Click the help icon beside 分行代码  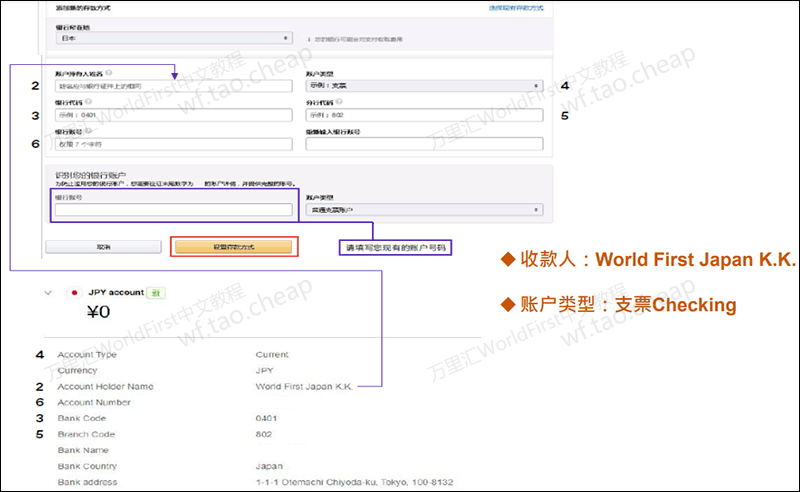[x=339, y=102]
